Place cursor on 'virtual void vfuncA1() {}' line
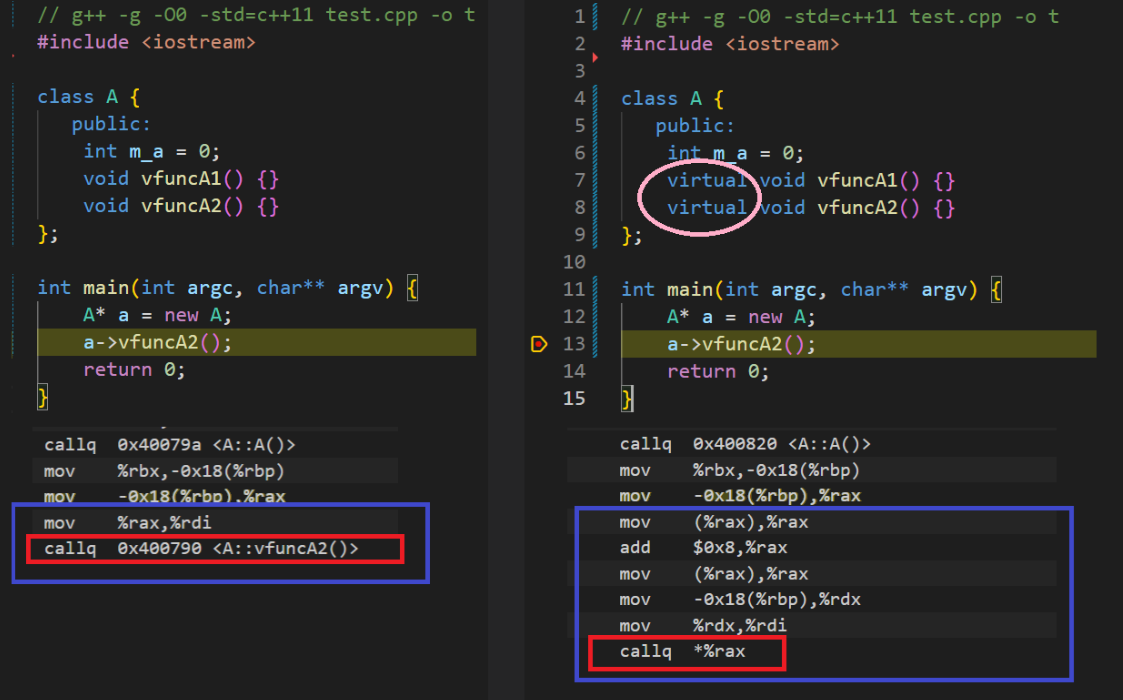 pyautogui.click(x=811, y=181)
